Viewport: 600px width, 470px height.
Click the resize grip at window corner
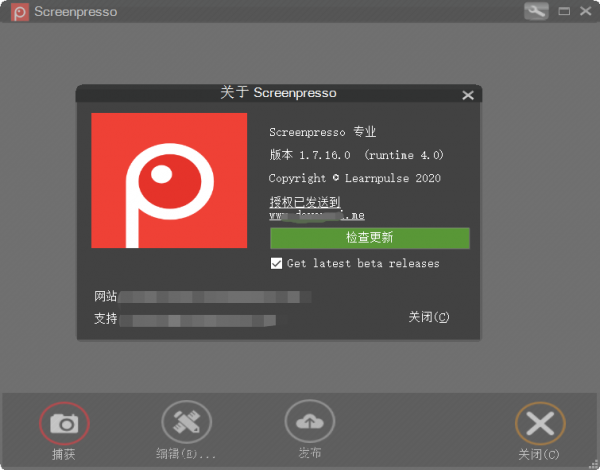coord(595,465)
